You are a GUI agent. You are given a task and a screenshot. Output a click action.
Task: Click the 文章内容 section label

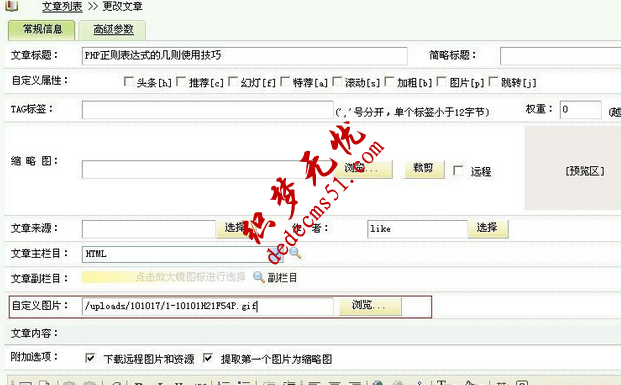point(34,334)
